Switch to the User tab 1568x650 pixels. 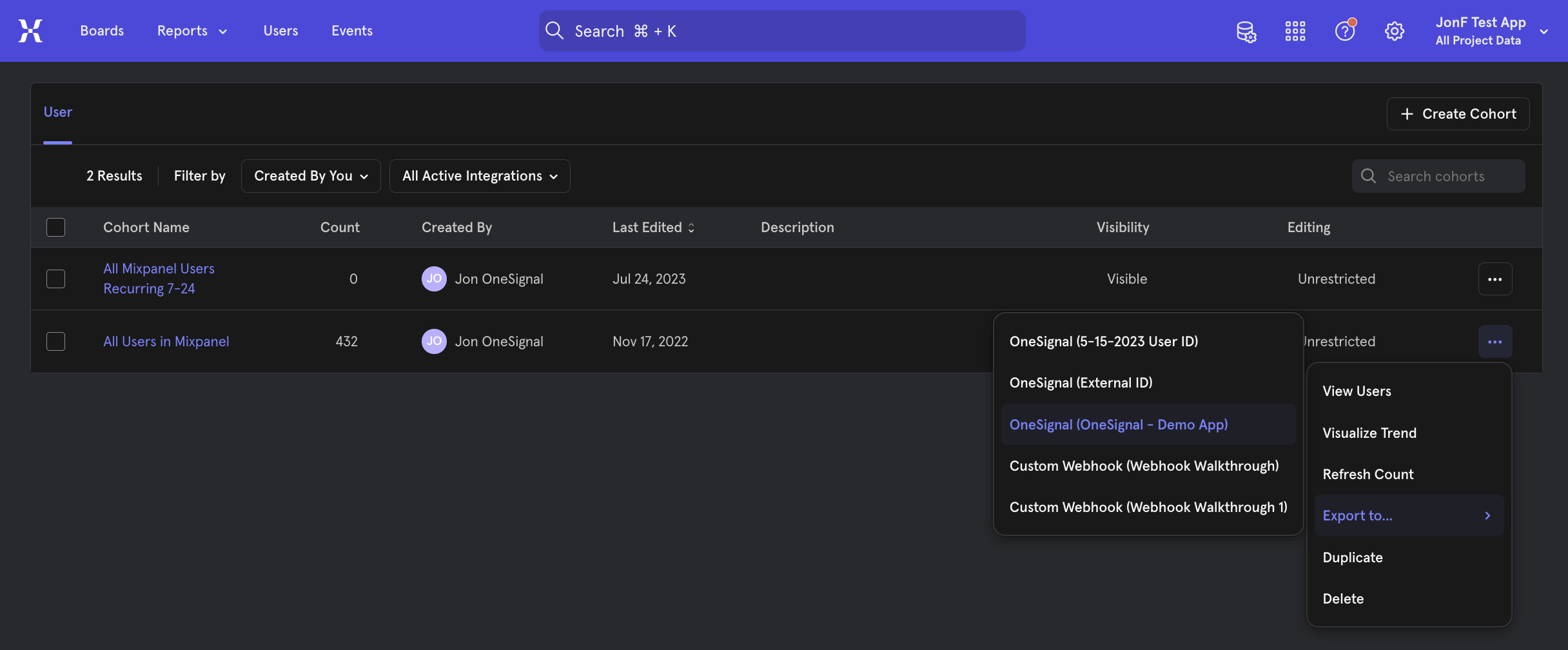point(57,112)
